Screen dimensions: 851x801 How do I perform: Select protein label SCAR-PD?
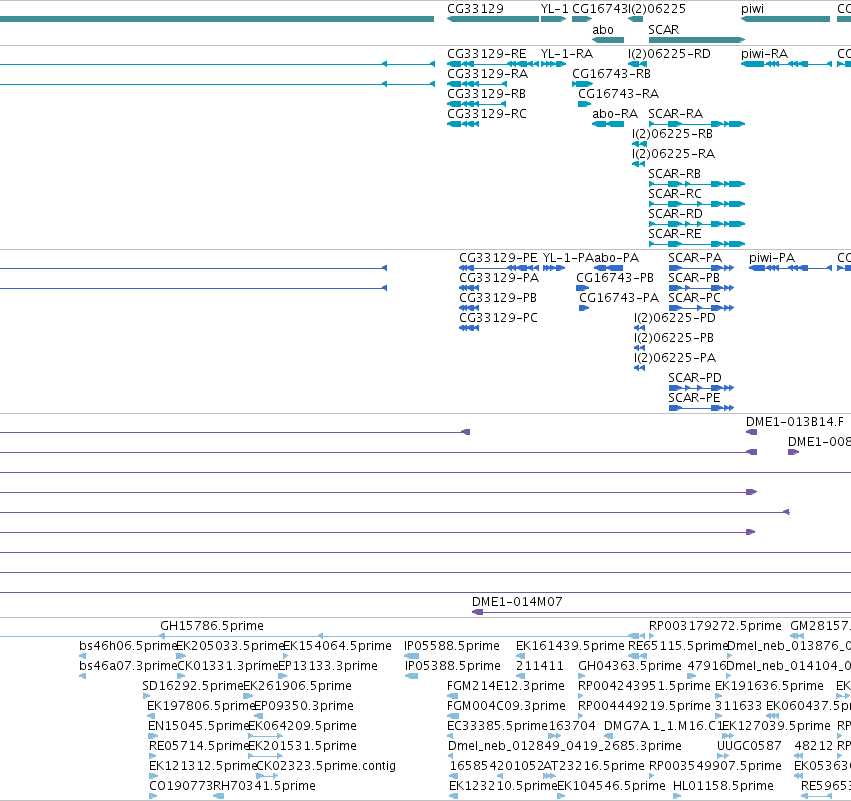point(695,378)
